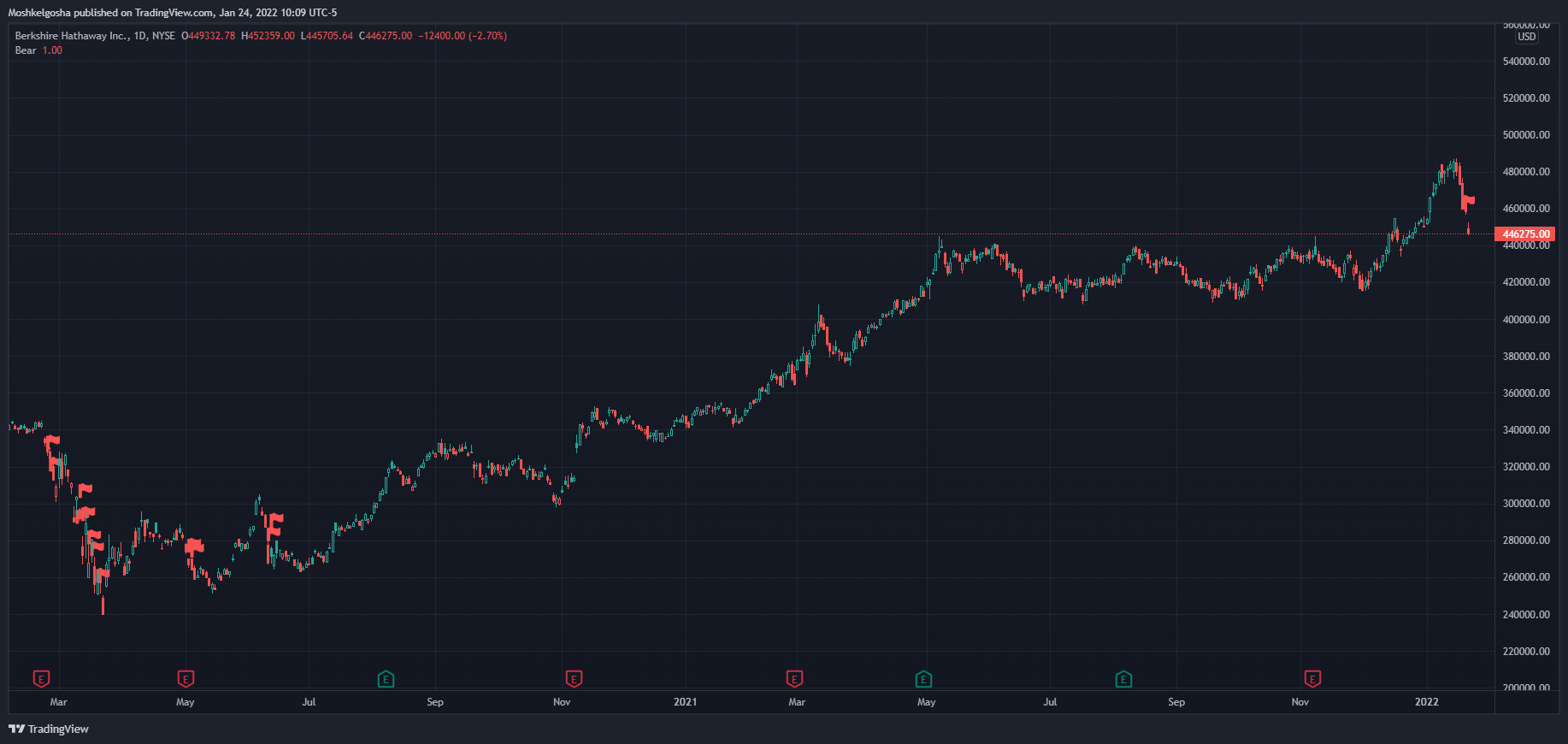The height and width of the screenshot is (744, 1568).
Task: Click the 280000.00 price axis label
Action: point(1526,540)
